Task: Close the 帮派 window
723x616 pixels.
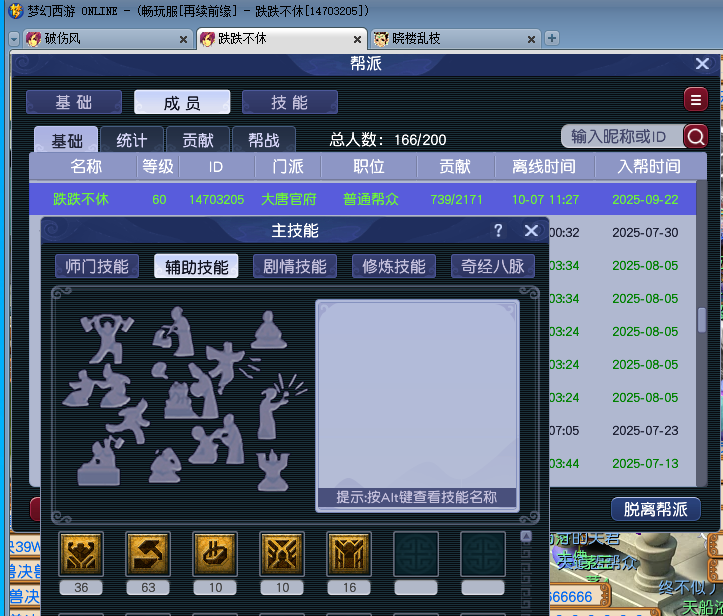Action: [x=702, y=64]
